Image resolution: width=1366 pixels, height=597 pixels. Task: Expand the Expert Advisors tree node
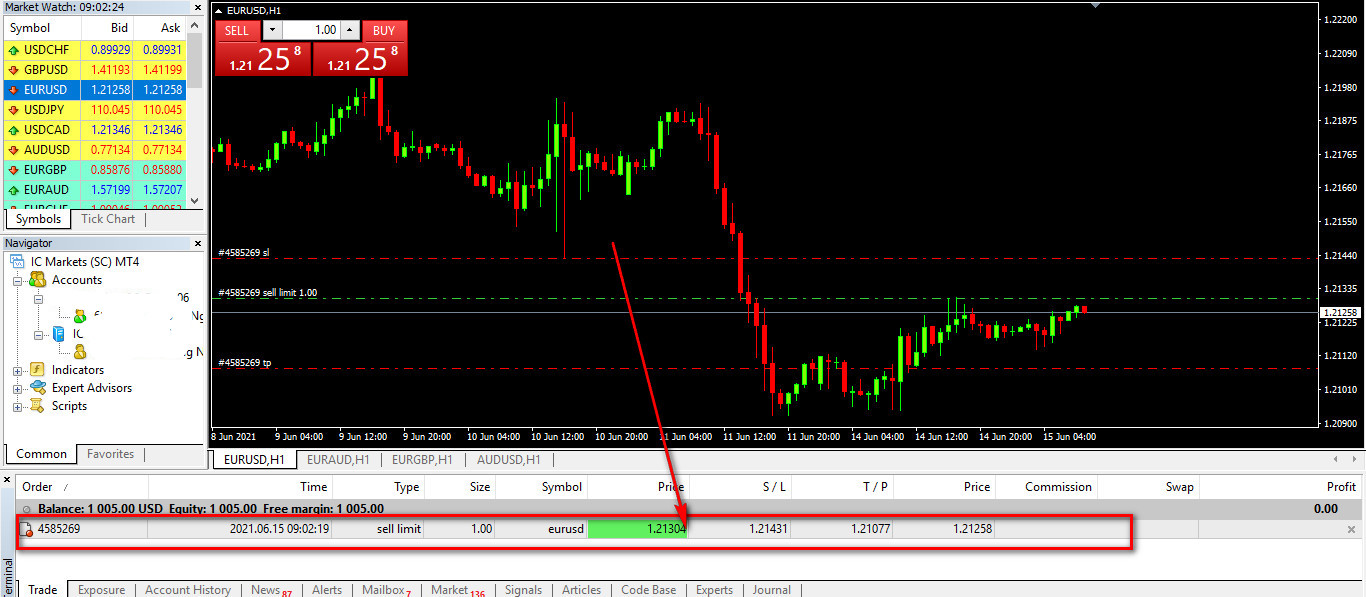pos(18,388)
